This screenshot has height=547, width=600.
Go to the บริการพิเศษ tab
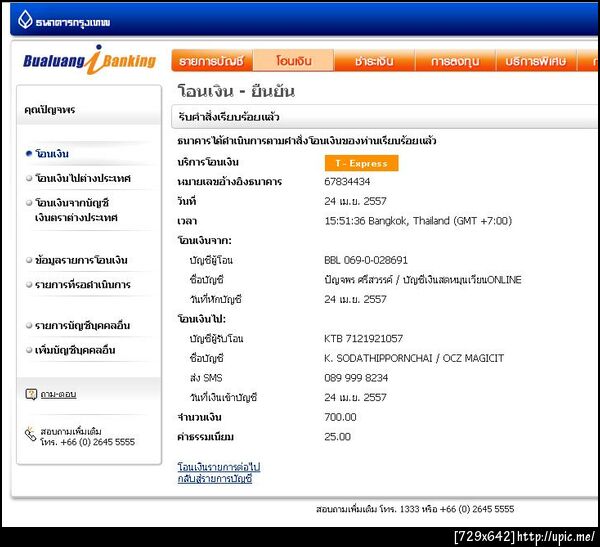(536, 61)
